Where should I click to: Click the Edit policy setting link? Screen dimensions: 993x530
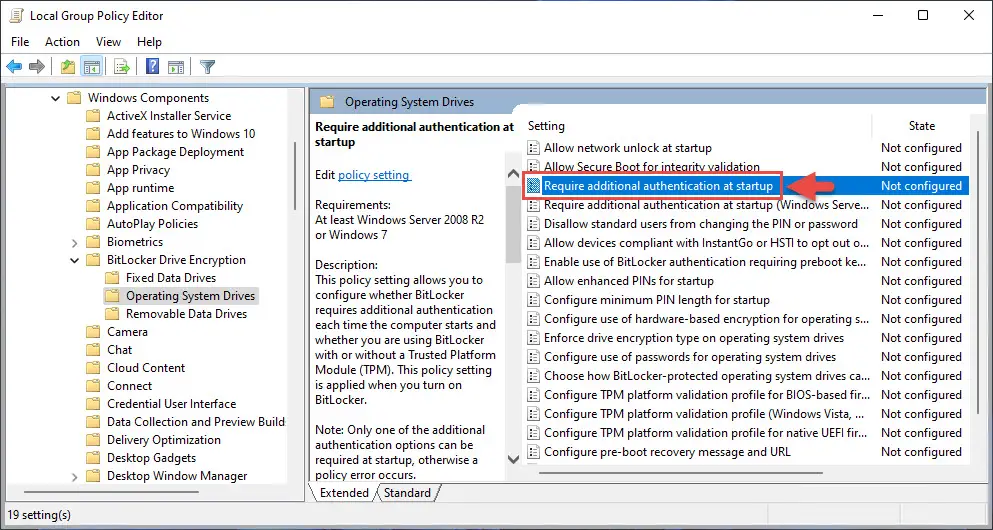375,175
